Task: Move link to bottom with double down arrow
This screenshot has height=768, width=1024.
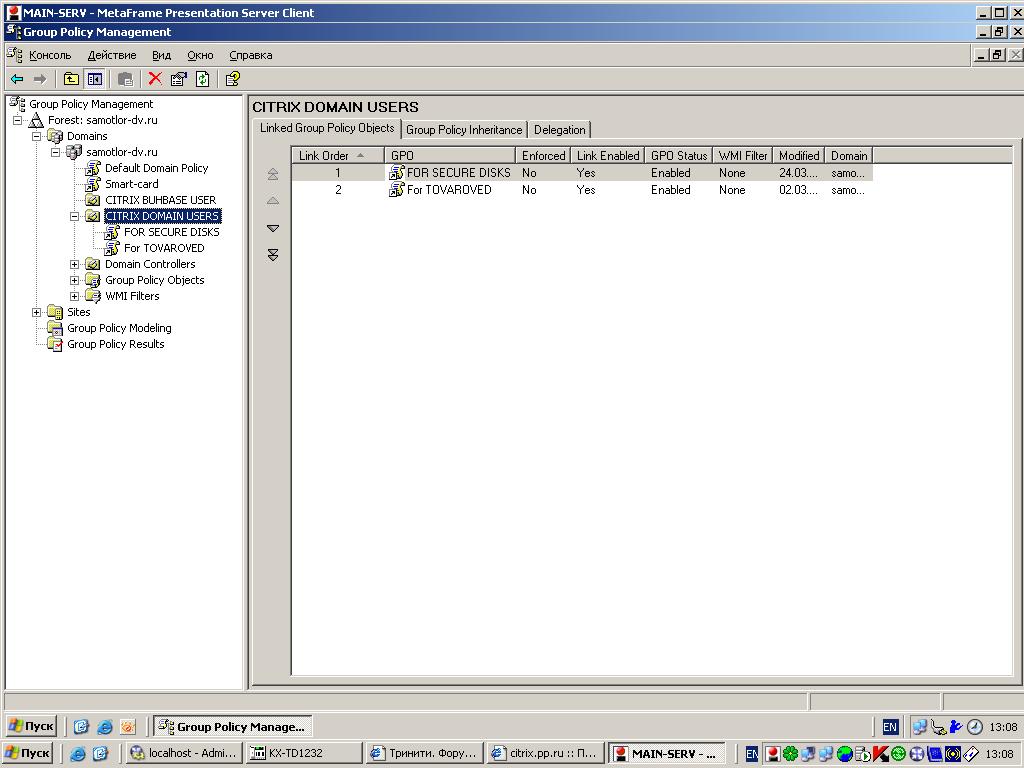Action: click(273, 255)
